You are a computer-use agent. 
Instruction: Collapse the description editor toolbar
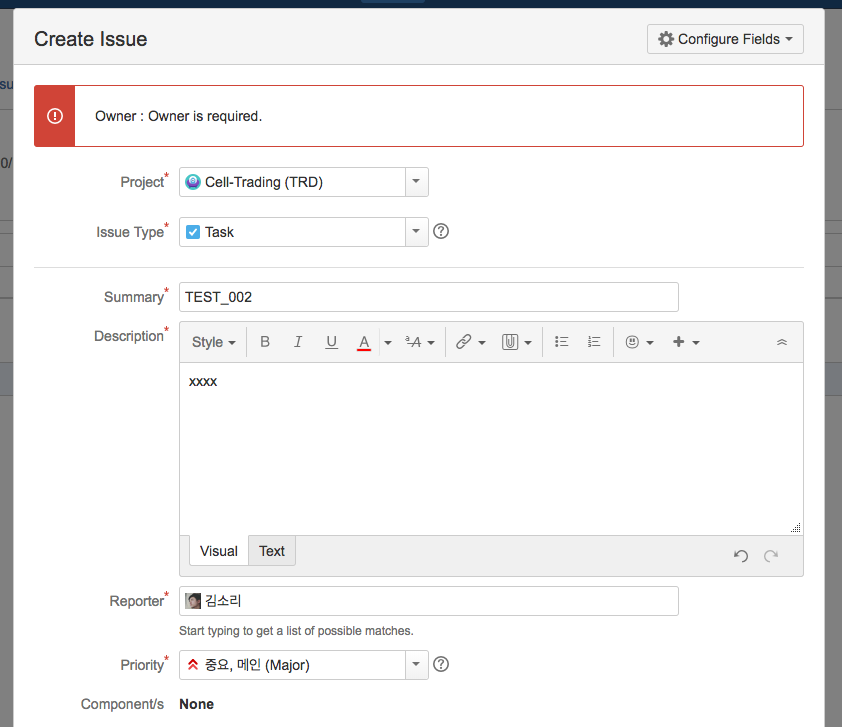(x=781, y=342)
